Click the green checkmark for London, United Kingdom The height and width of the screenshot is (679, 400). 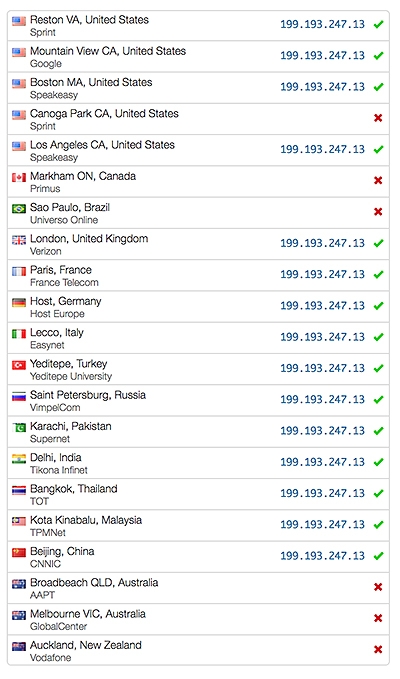pyautogui.click(x=378, y=243)
